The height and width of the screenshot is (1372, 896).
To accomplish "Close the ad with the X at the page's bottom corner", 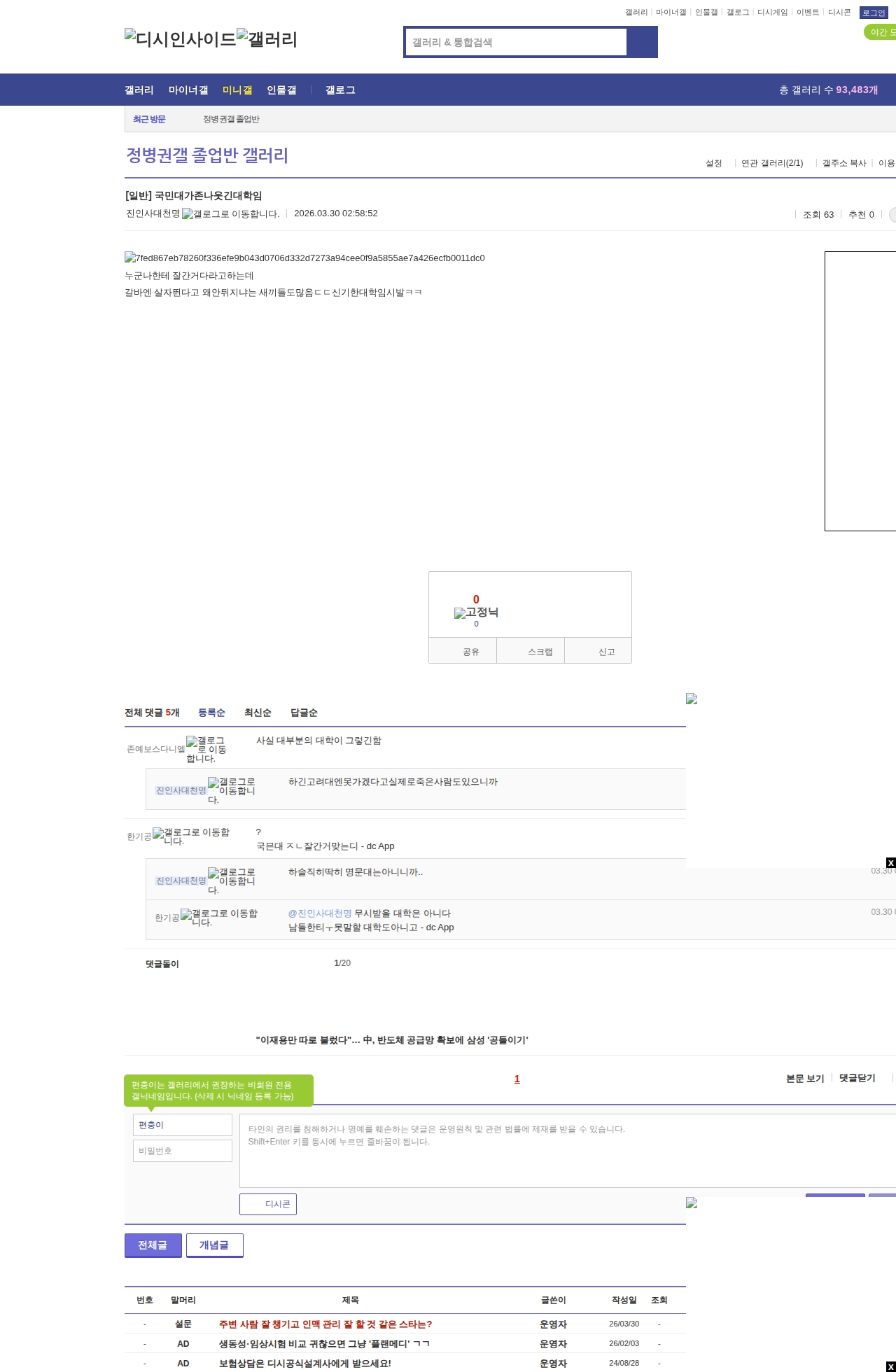I will click(x=890, y=1366).
